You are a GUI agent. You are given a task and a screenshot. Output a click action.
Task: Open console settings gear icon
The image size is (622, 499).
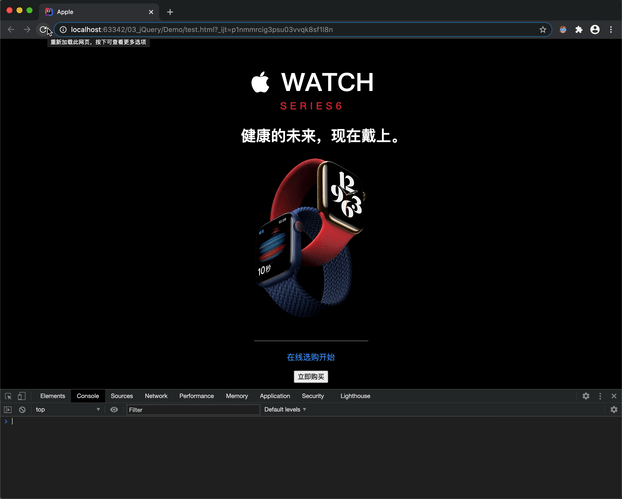pos(614,410)
